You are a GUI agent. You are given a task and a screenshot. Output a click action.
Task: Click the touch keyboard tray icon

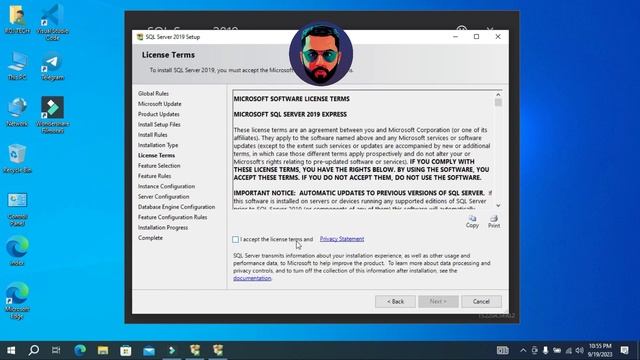(502, 350)
